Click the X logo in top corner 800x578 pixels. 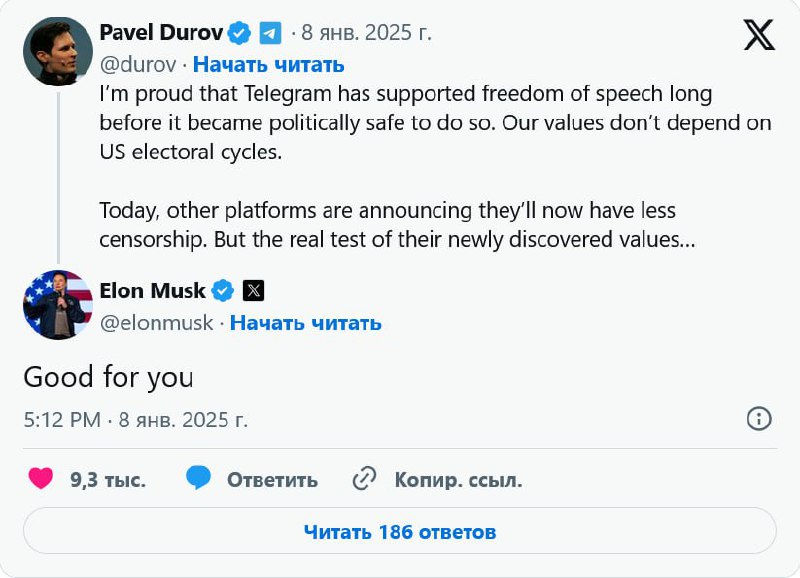[x=759, y=35]
